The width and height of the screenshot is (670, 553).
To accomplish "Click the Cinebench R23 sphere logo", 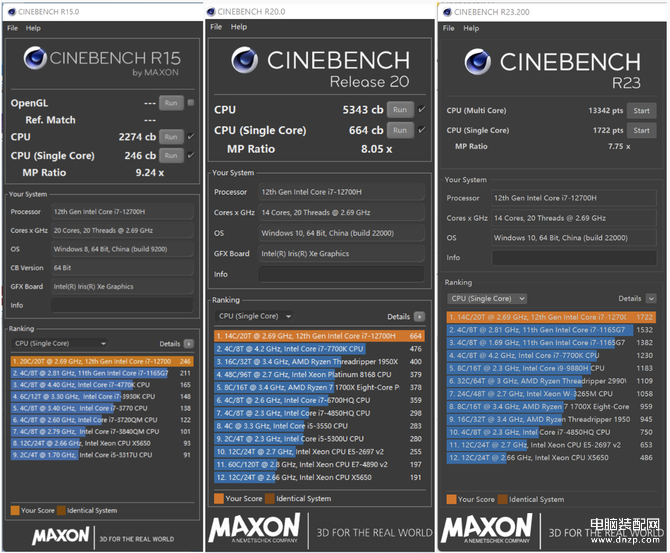I will 478,62.
